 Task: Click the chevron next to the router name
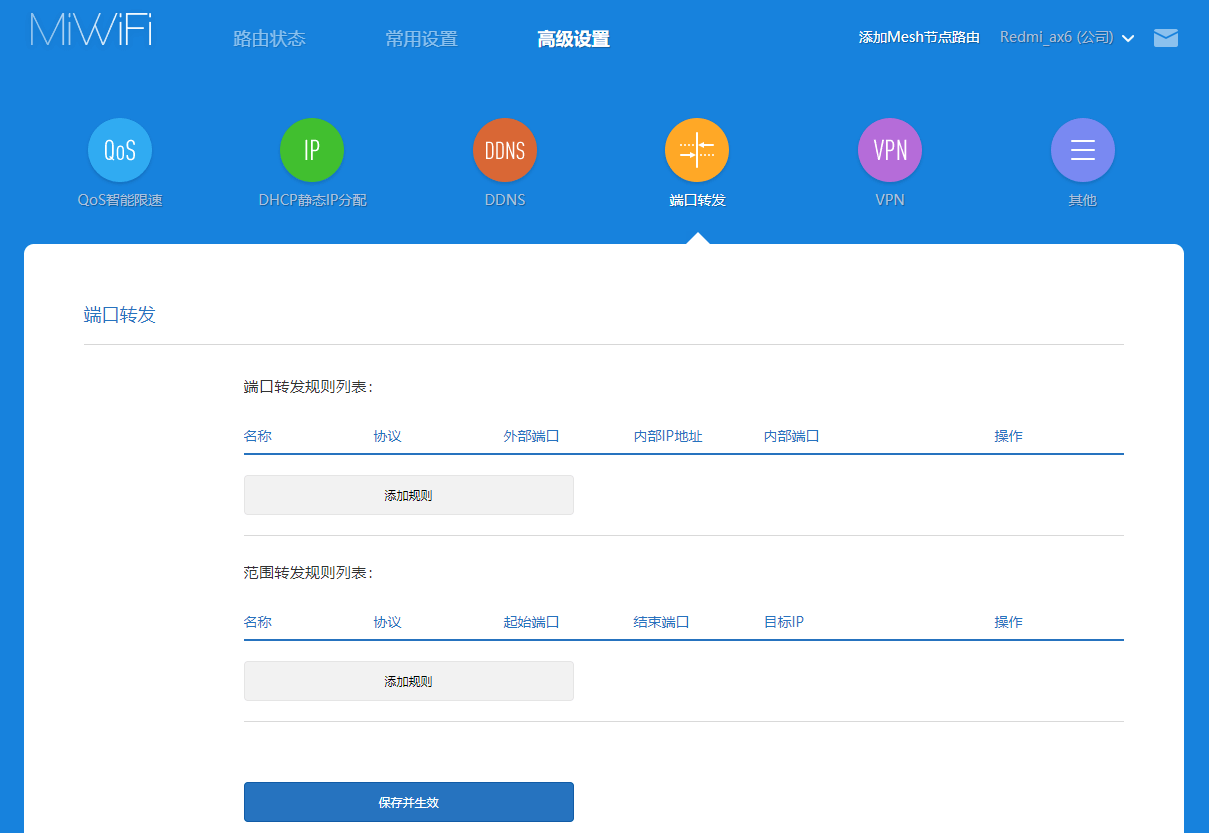[x=1128, y=37]
